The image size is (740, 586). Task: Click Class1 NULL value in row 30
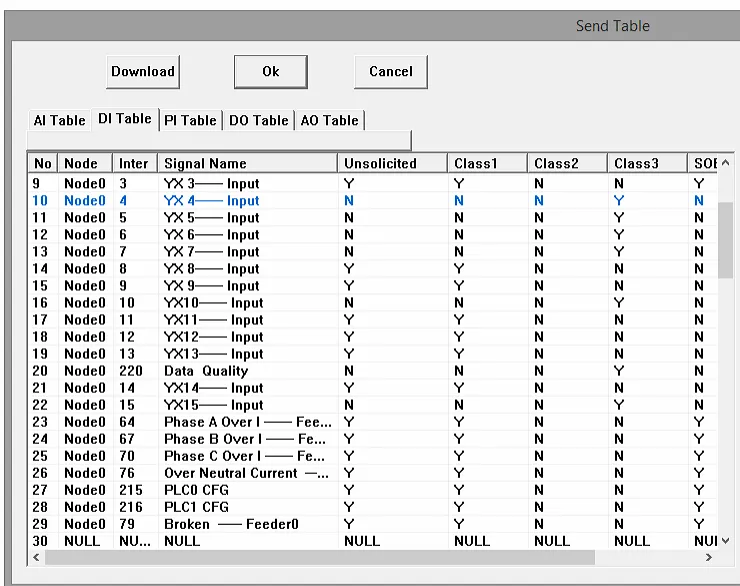point(472,541)
